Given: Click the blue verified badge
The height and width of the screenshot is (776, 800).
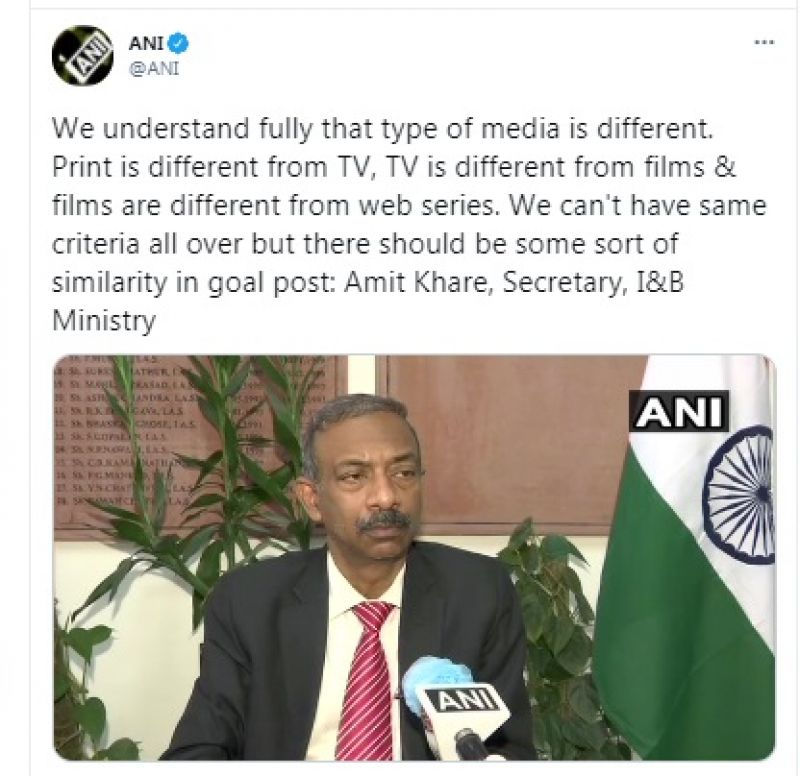Looking at the screenshot, I should tap(179, 44).
